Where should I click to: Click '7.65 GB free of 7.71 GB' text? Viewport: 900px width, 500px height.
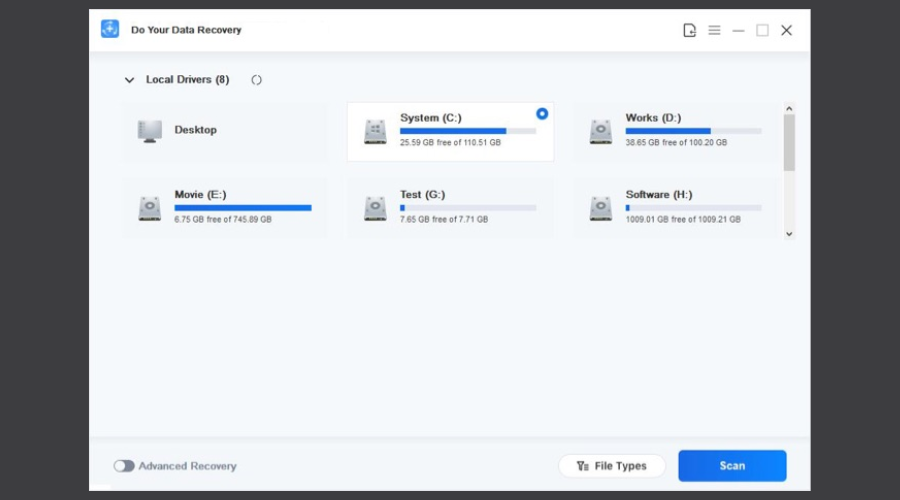(444, 219)
